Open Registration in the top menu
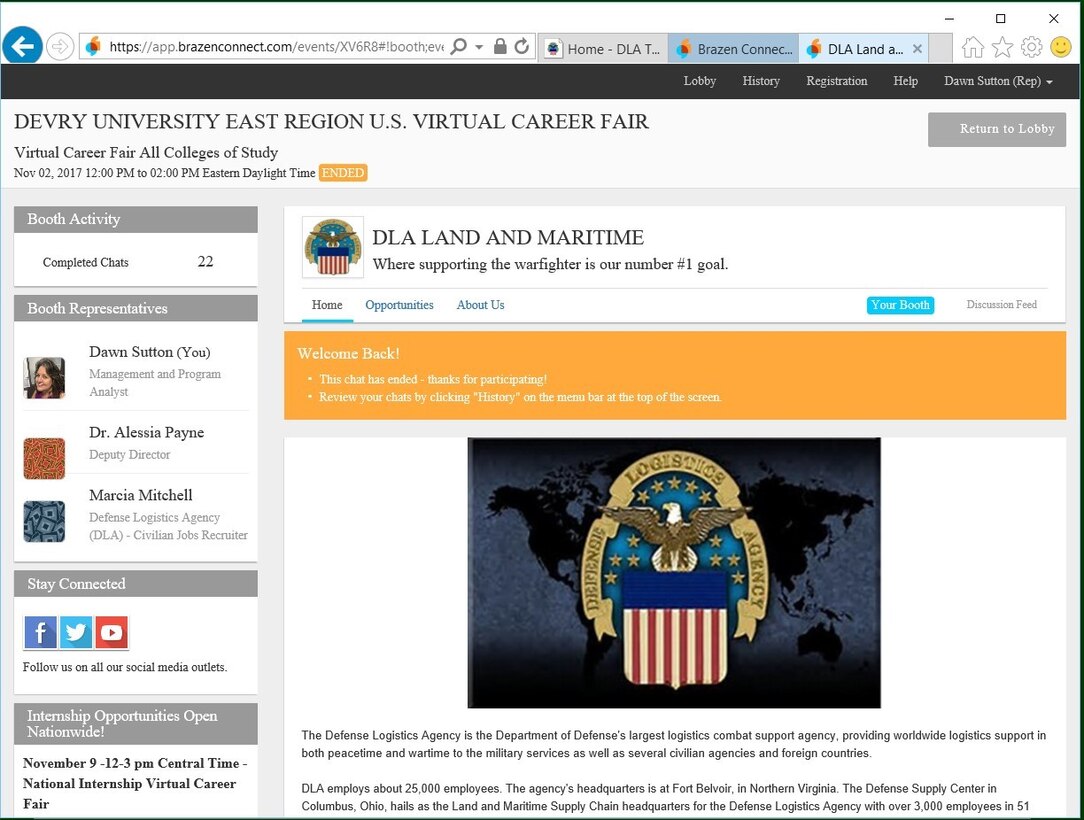The image size is (1084, 820). pos(837,81)
